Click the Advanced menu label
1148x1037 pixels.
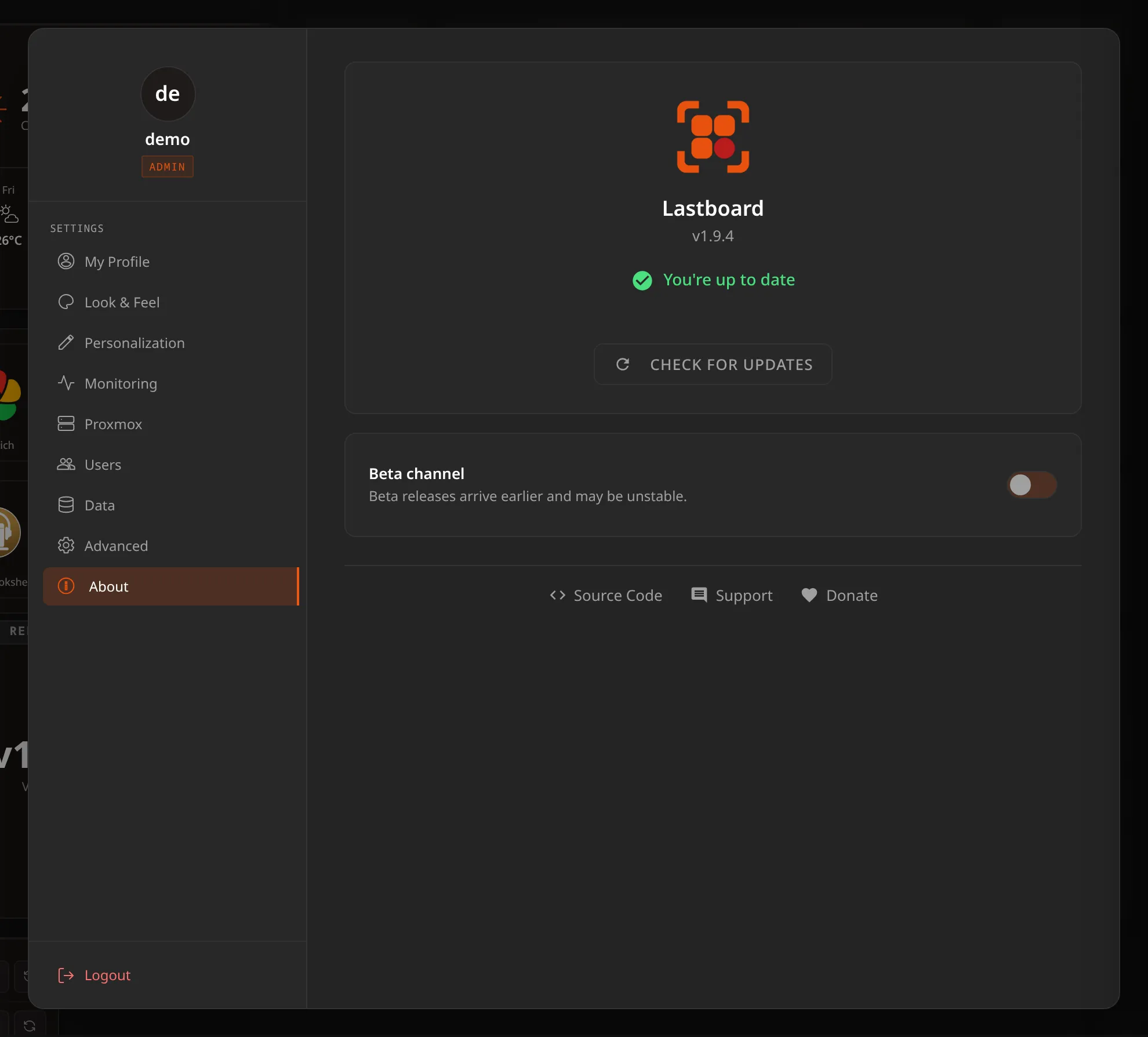pos(116,546)
